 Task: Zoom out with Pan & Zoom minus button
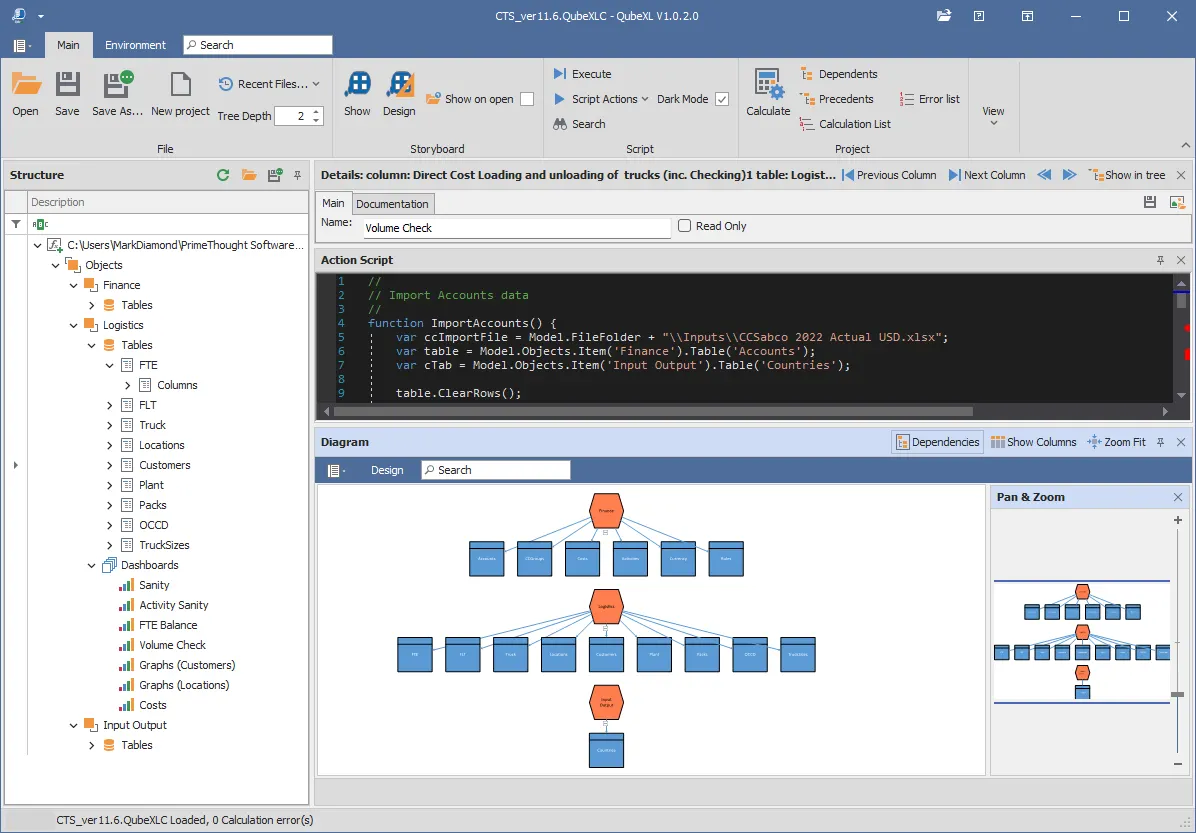click(x=1178, y=764)
